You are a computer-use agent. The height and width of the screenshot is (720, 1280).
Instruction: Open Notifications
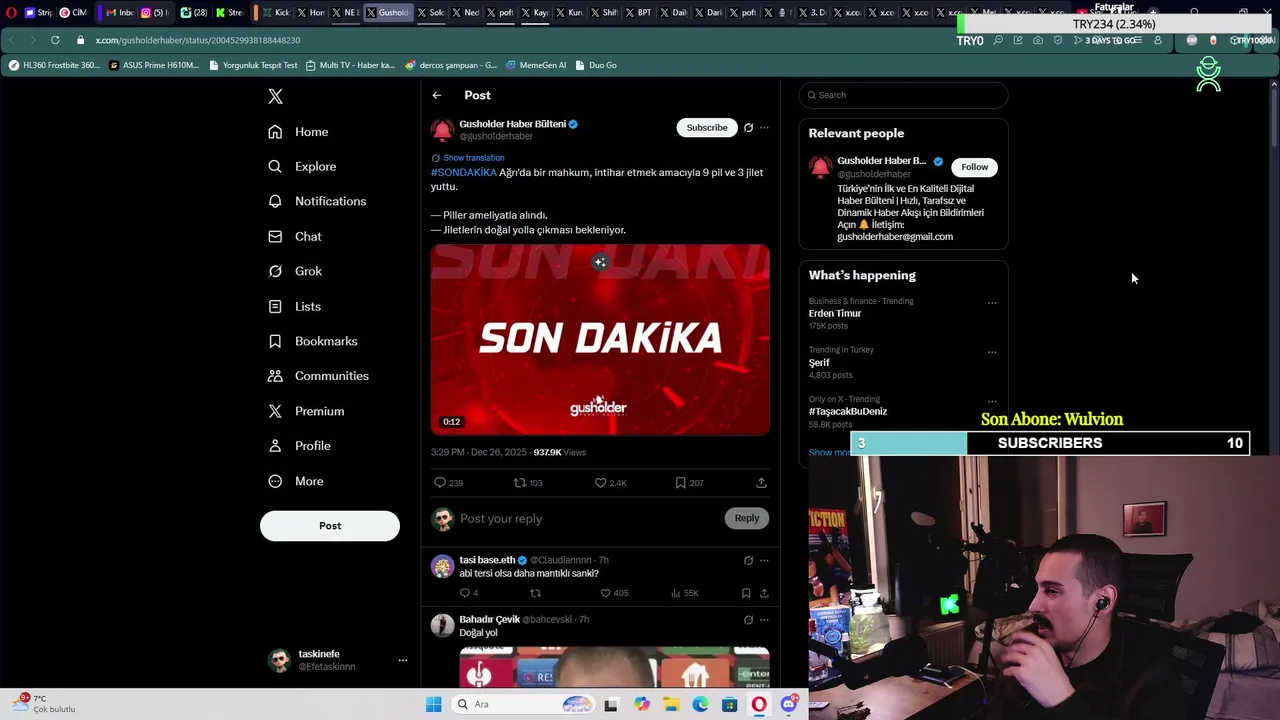(x=317, y=201)
